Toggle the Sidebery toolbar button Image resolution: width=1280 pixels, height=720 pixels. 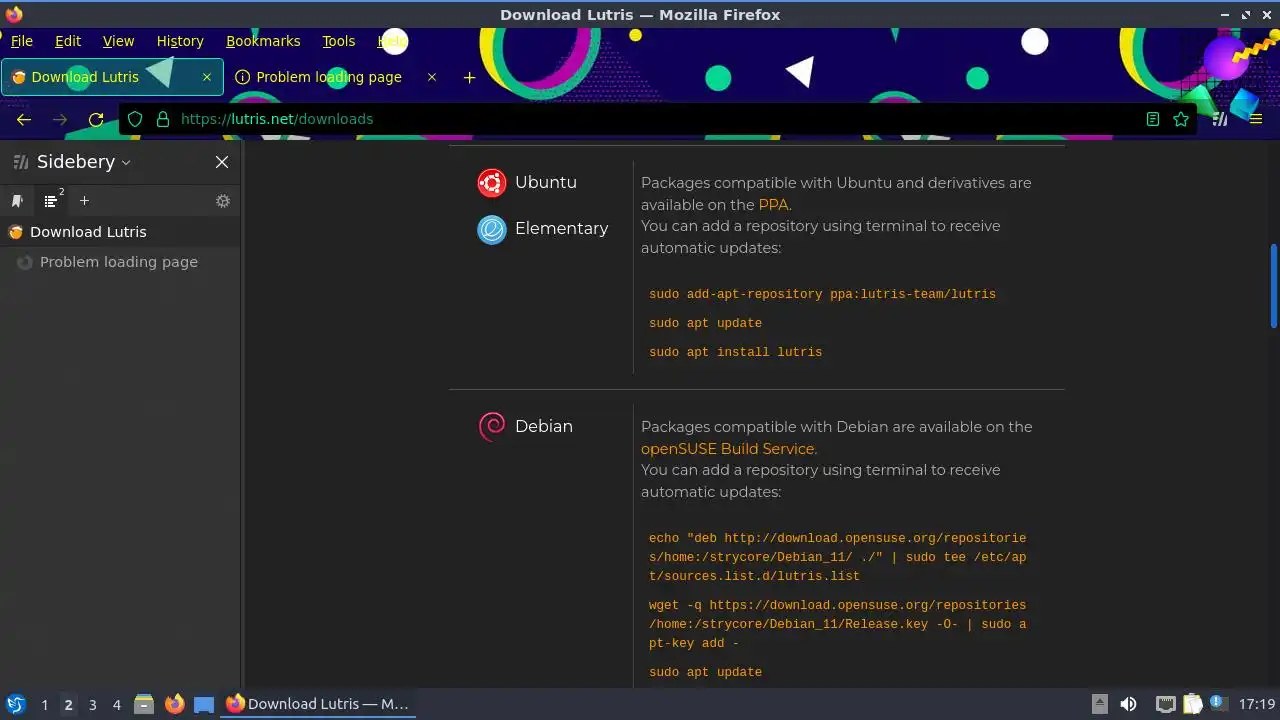click(1220, 119)
